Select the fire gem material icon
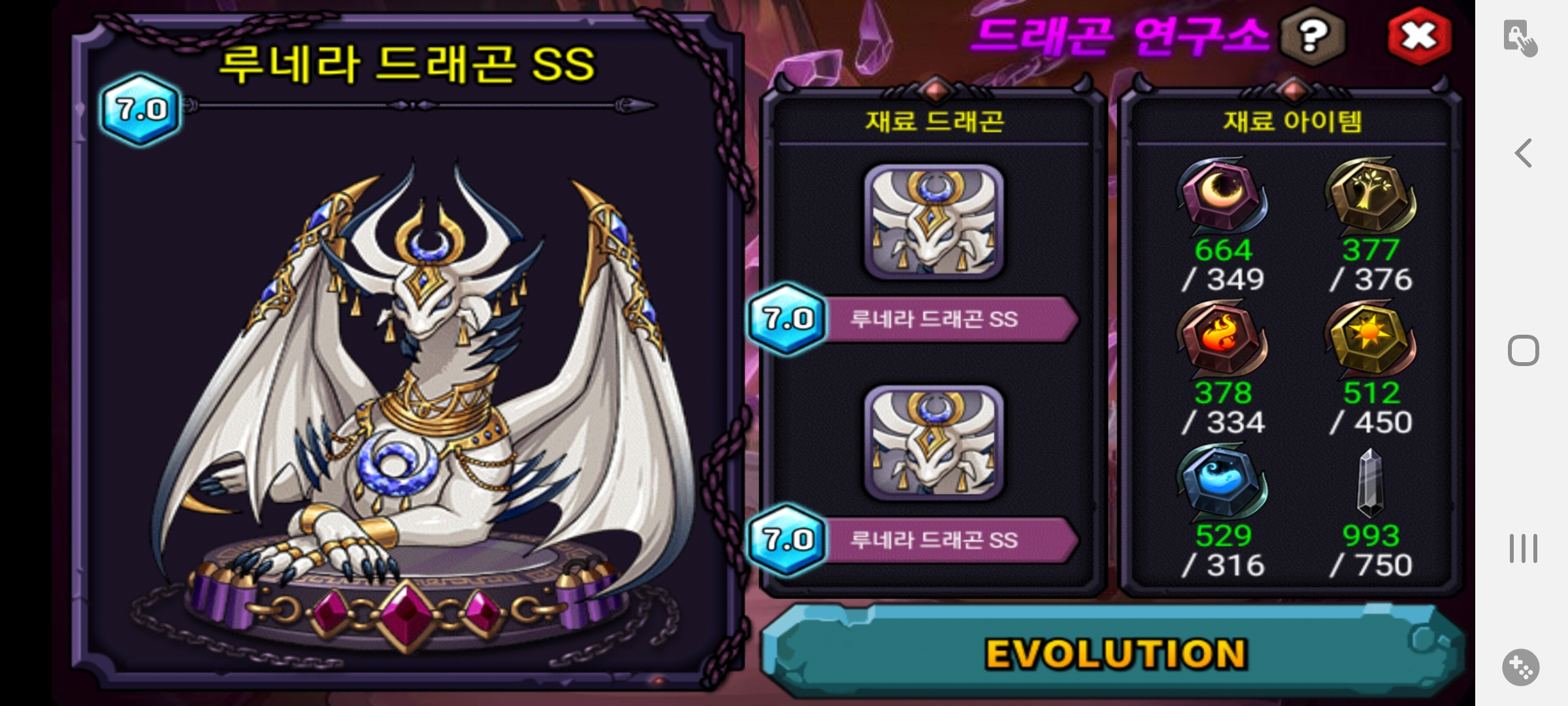Viewport: 1568px width, 706px height. click(x=1221, y=340)
